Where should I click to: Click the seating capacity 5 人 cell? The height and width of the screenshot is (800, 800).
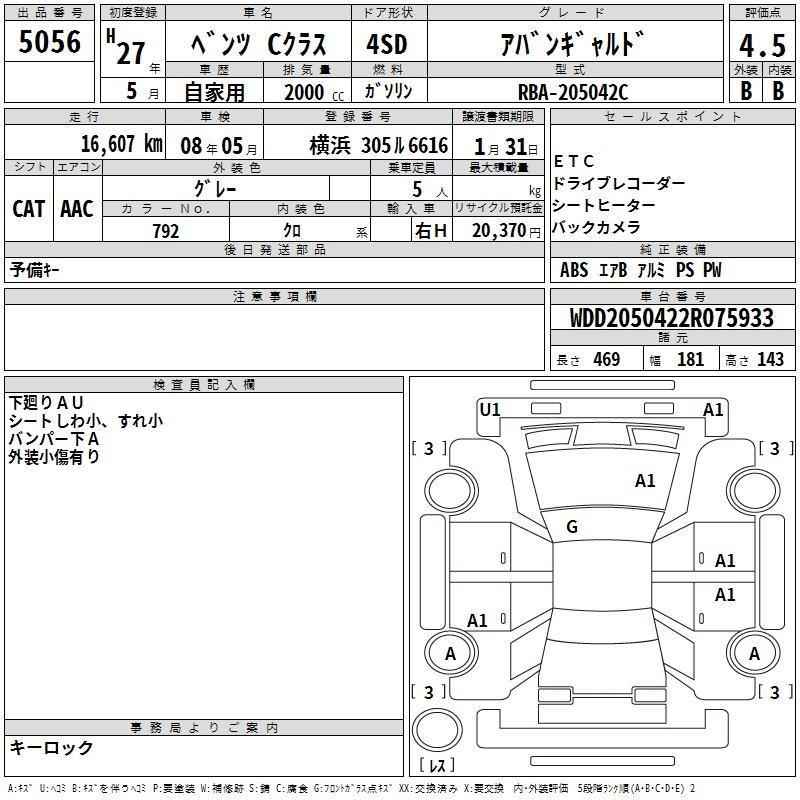pos(411,189)
